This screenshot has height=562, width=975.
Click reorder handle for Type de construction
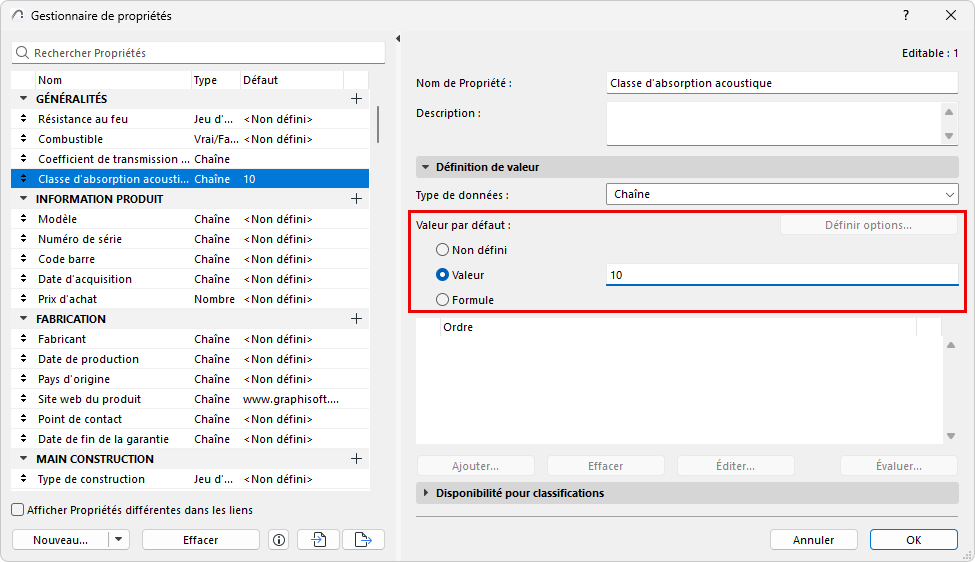pos(24,478)
